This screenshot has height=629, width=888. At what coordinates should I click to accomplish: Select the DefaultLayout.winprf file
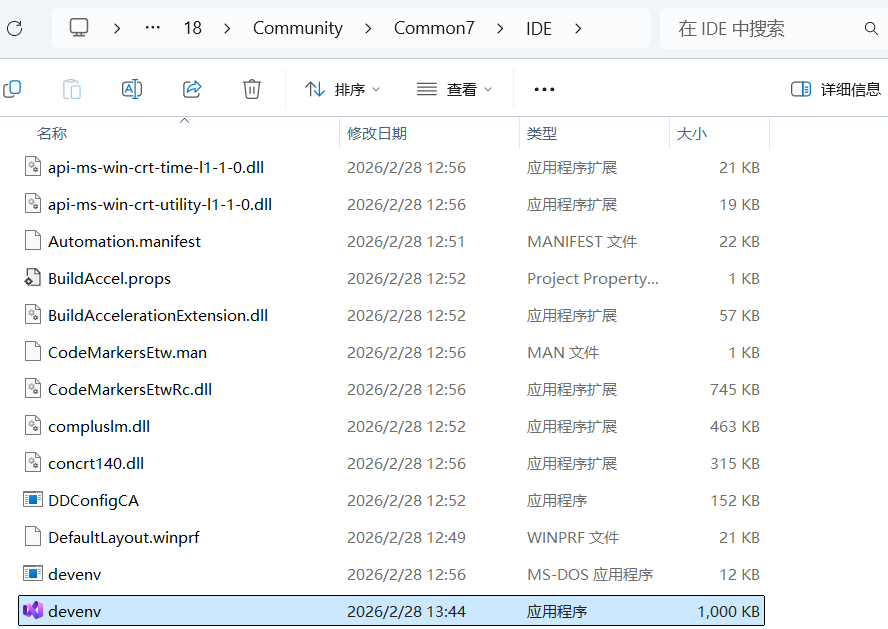391,537
